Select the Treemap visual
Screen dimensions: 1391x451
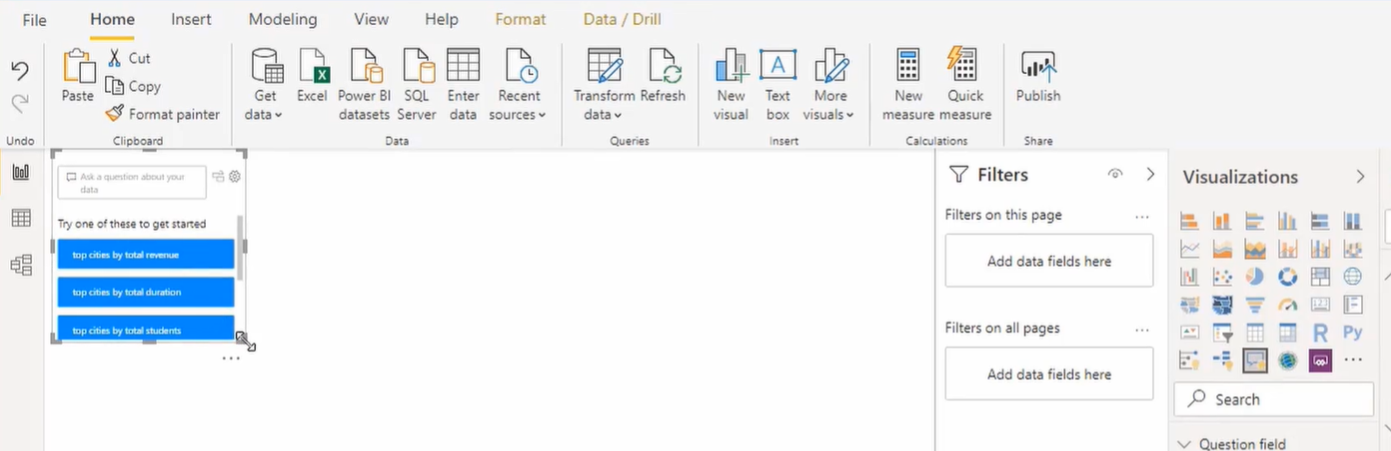[1320, 277]
